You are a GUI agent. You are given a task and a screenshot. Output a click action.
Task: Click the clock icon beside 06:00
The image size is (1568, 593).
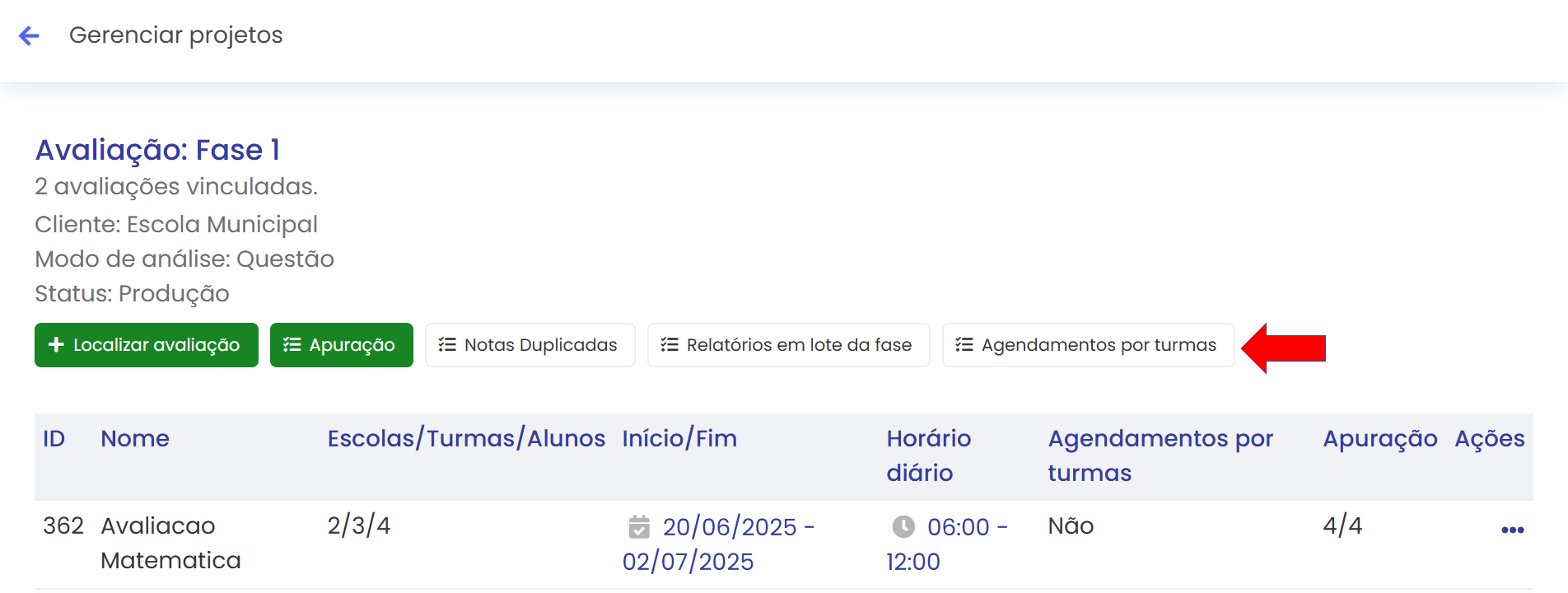pyautogui.click(x=903, y=526)
